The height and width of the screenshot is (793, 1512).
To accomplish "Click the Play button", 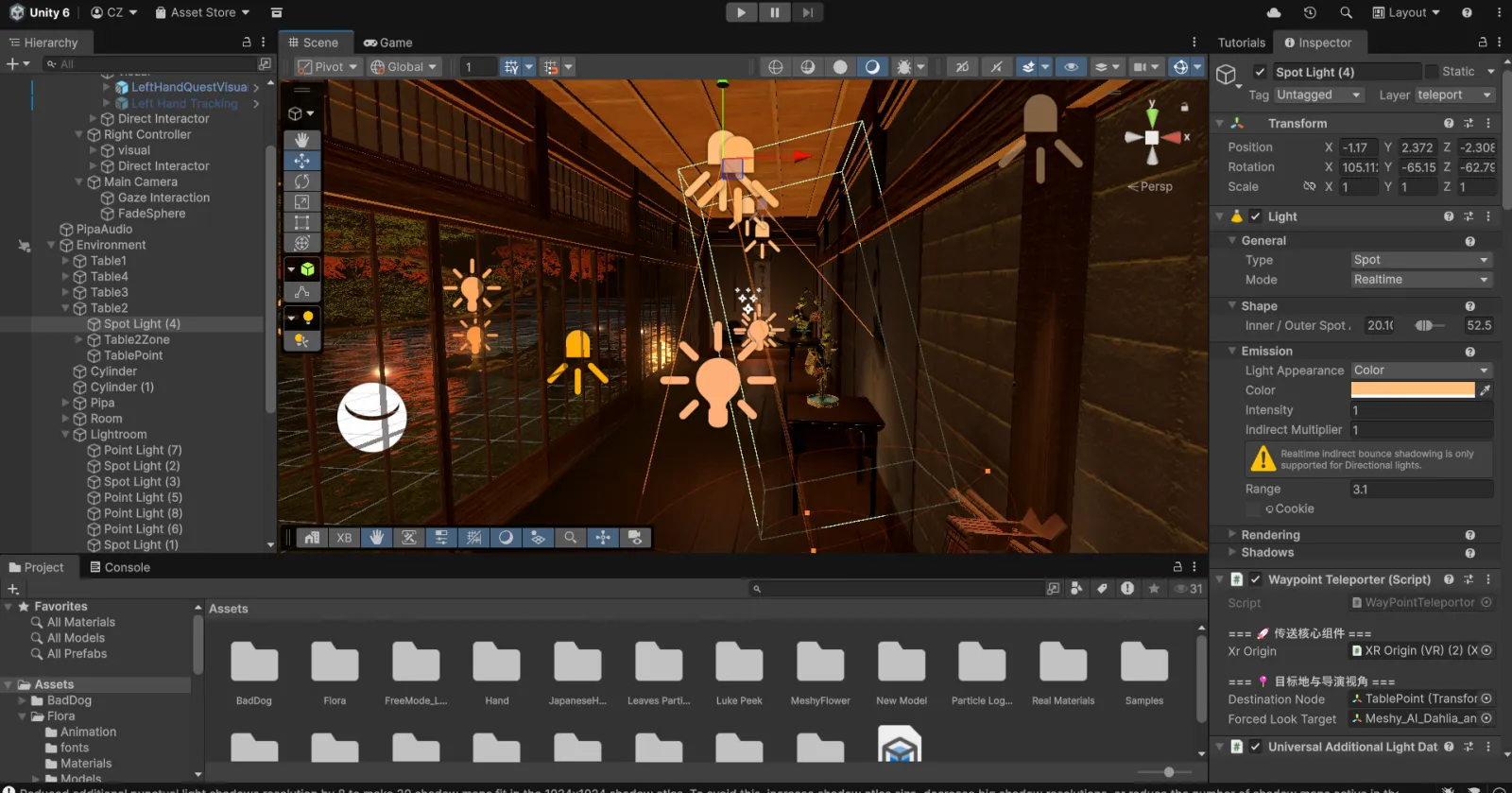I will [x=742, y=12].
